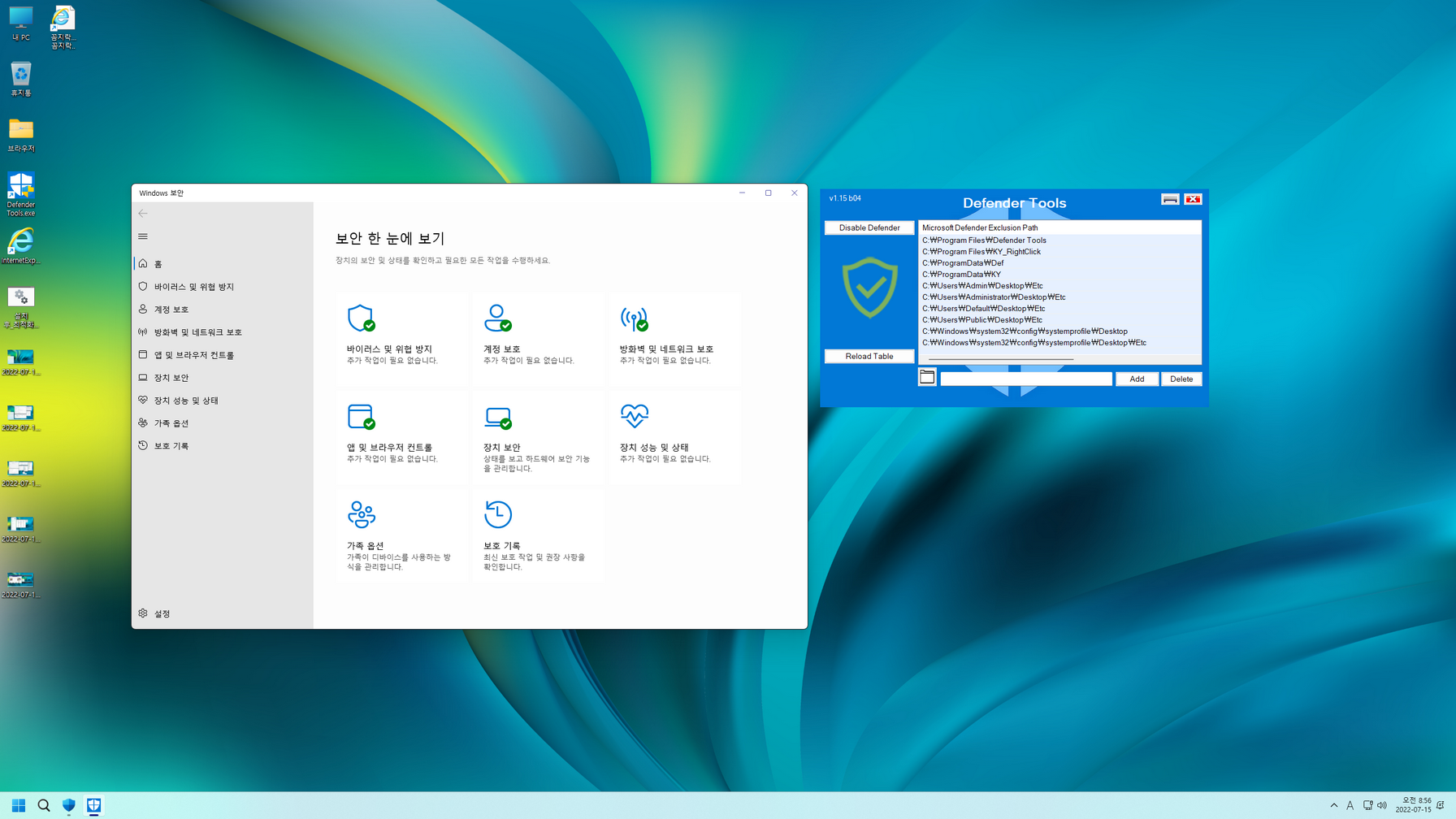Open the Family options people tile
This screenshot has height=819, width=1456.
tap(402, 535)
